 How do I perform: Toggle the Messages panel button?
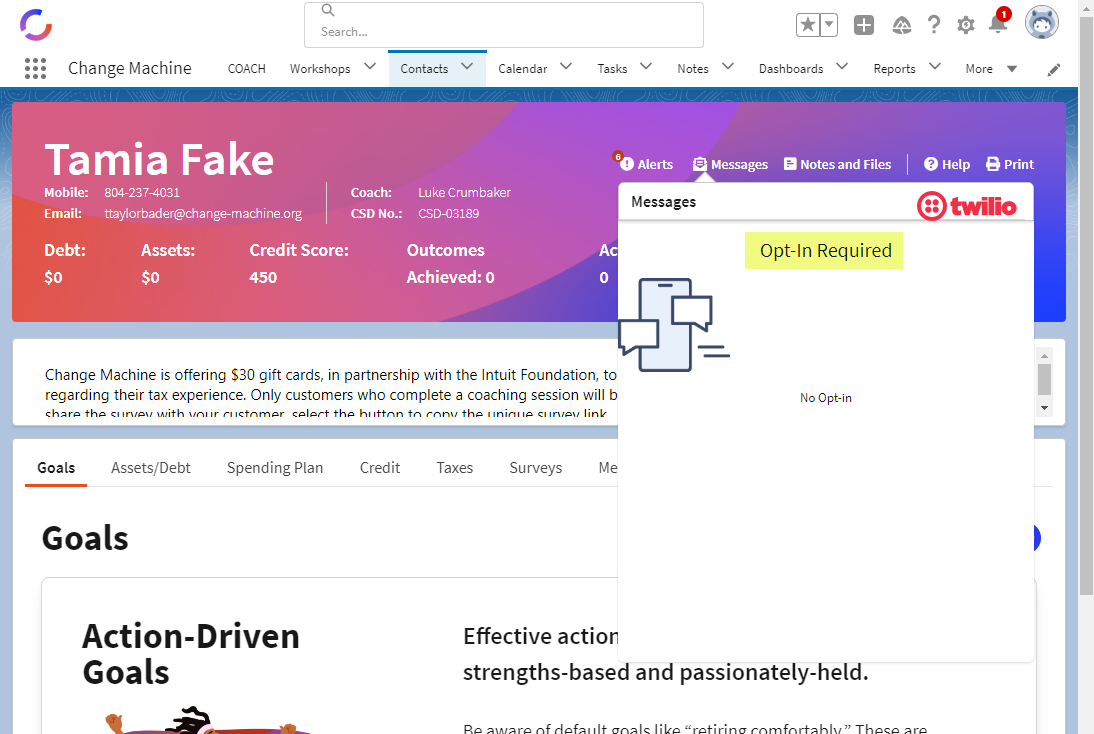pyautogui.click(x=730, y=164)
